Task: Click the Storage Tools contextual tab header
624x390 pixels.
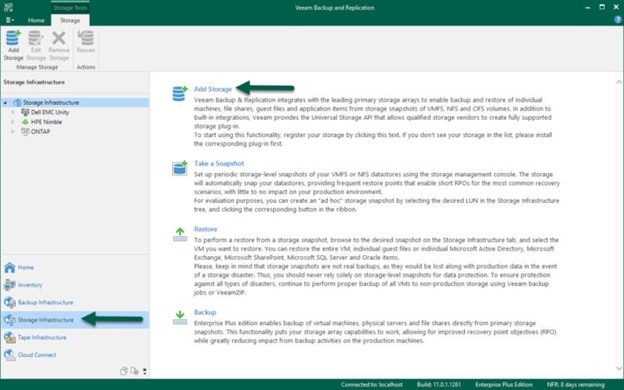Action: tap(70, 8)
